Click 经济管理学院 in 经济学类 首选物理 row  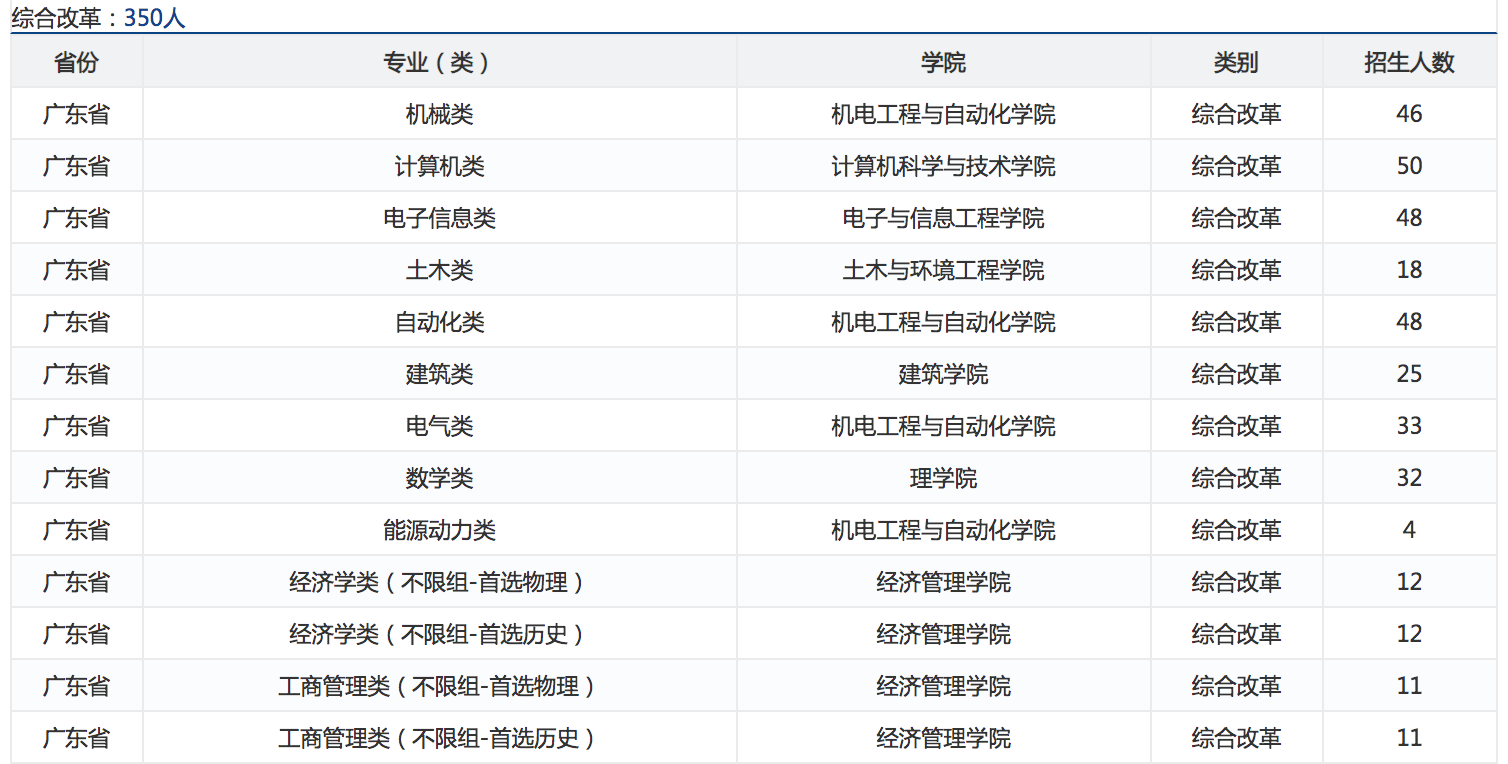943,582
